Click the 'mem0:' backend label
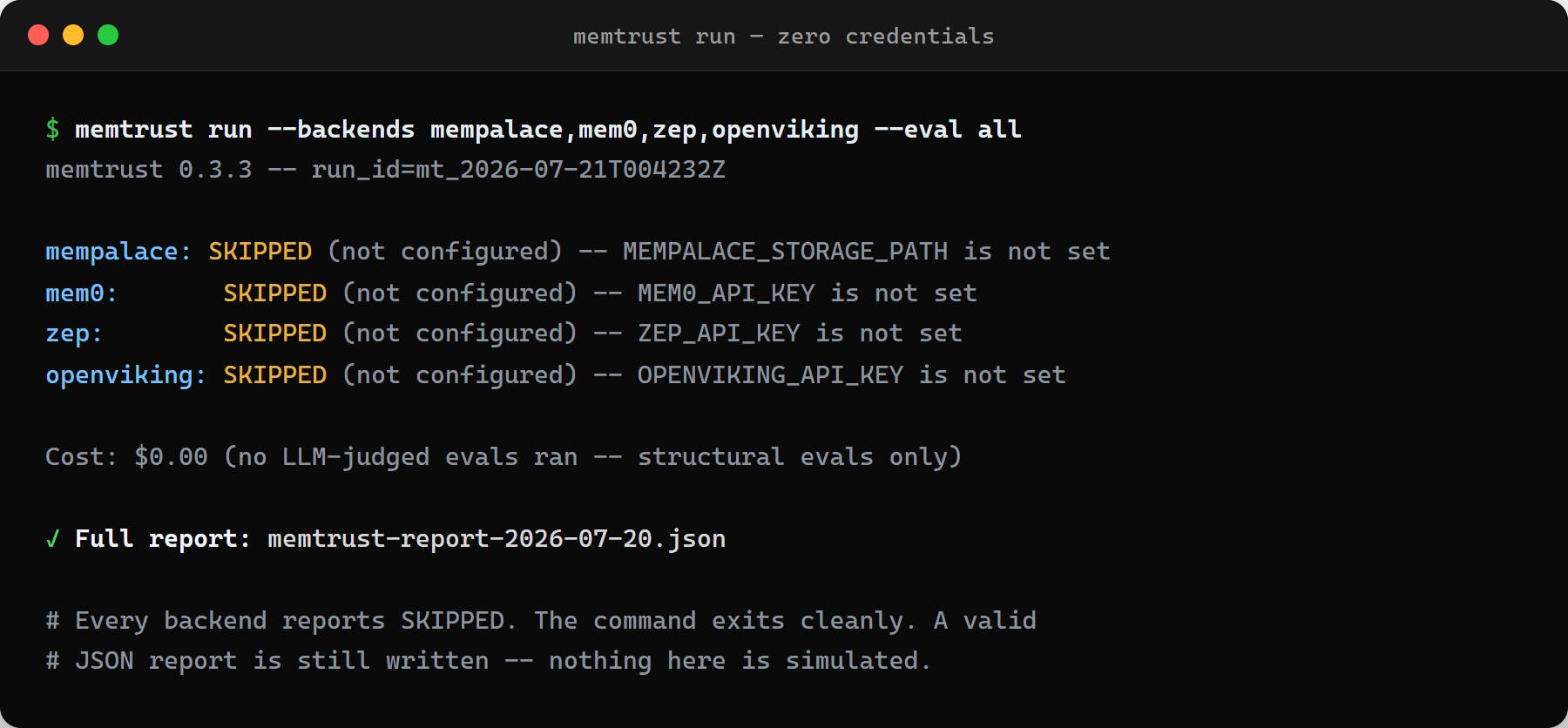This screenshot has height=728, width=1568. pyautogui.click(x=81, y=293)
